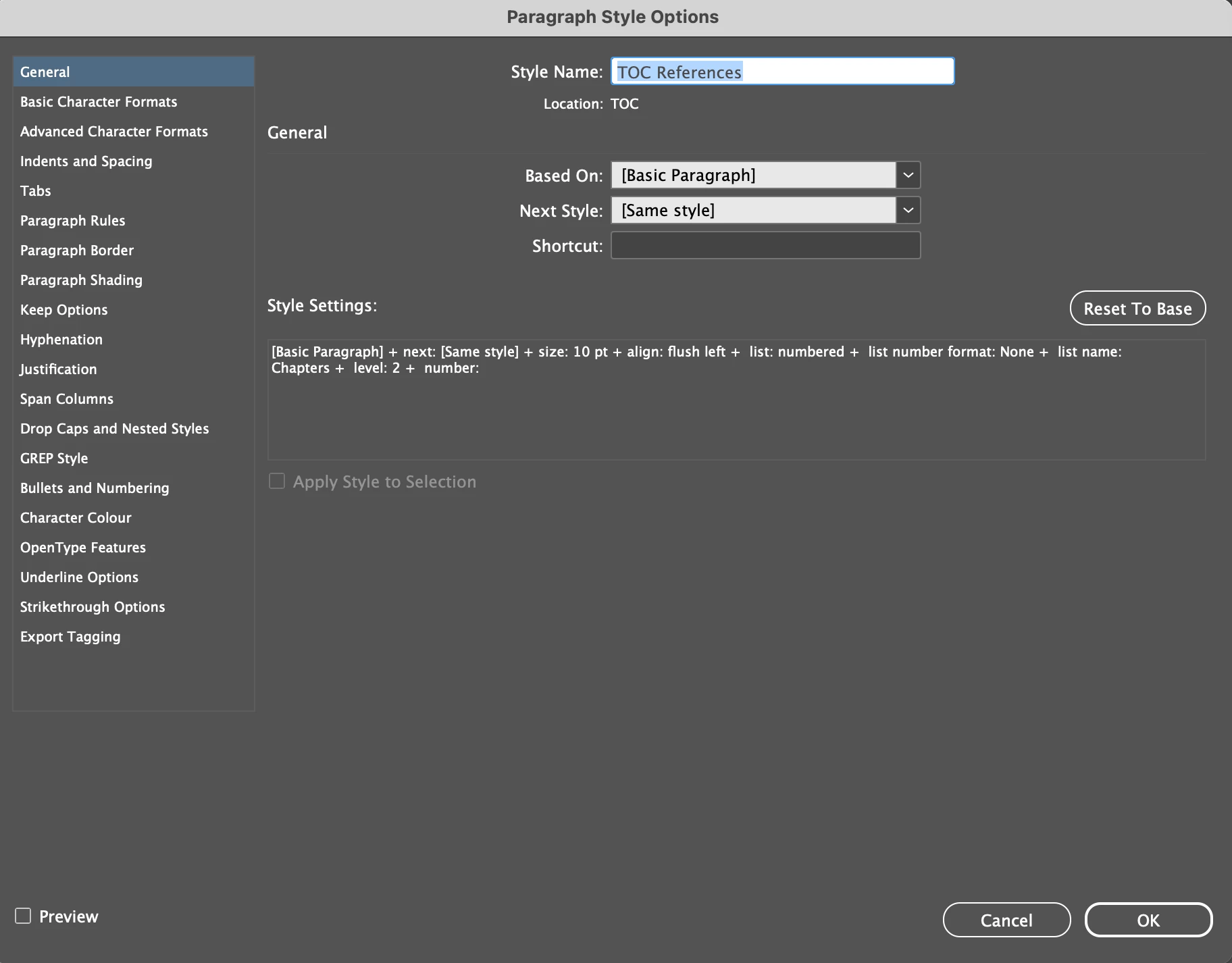Click the Reset To Base button
This screenshot has height=963, width=1232.
(1137, 309)
